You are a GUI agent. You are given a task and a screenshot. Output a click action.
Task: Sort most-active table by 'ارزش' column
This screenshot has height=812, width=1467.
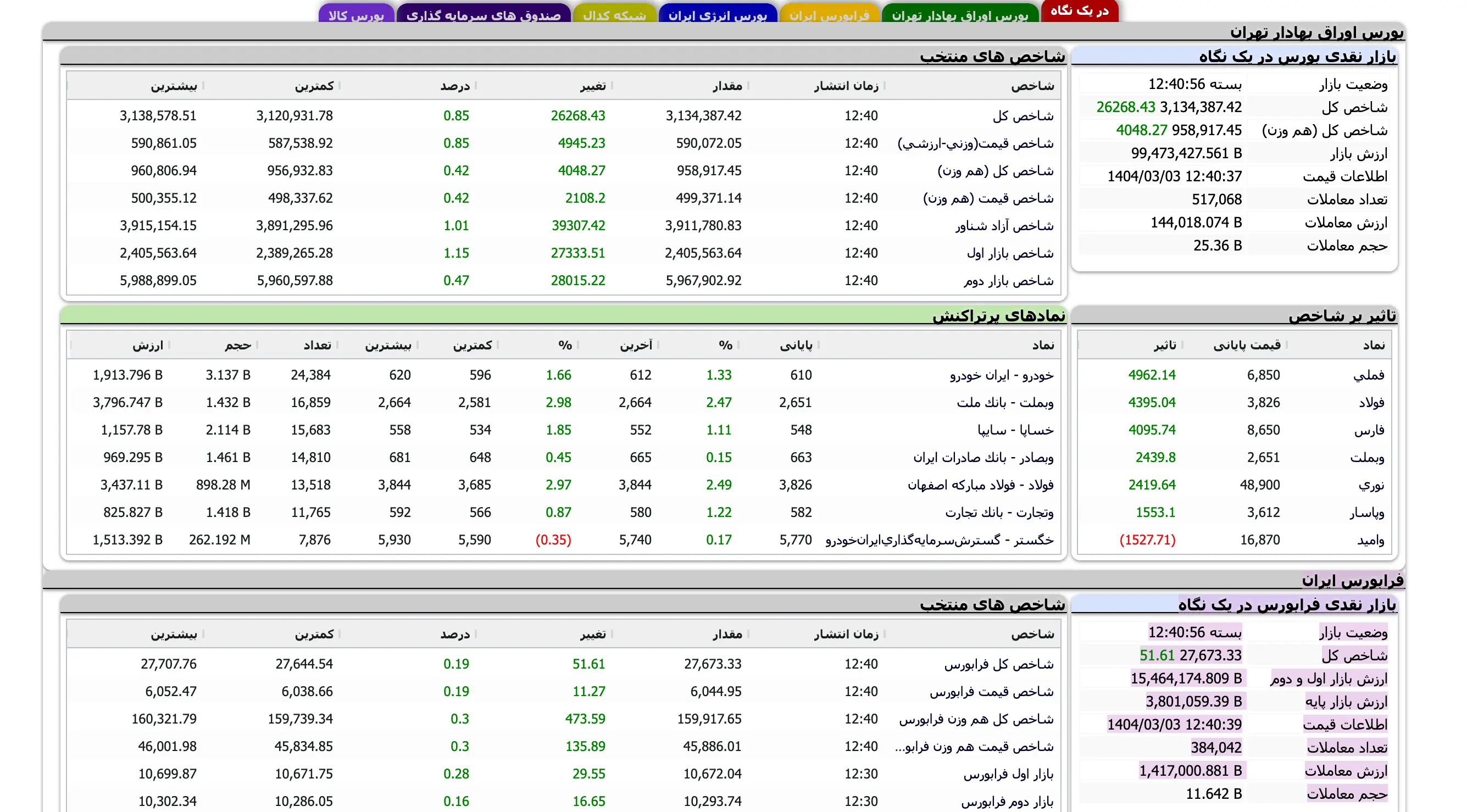pyautogui.click(x=147, y=344)
